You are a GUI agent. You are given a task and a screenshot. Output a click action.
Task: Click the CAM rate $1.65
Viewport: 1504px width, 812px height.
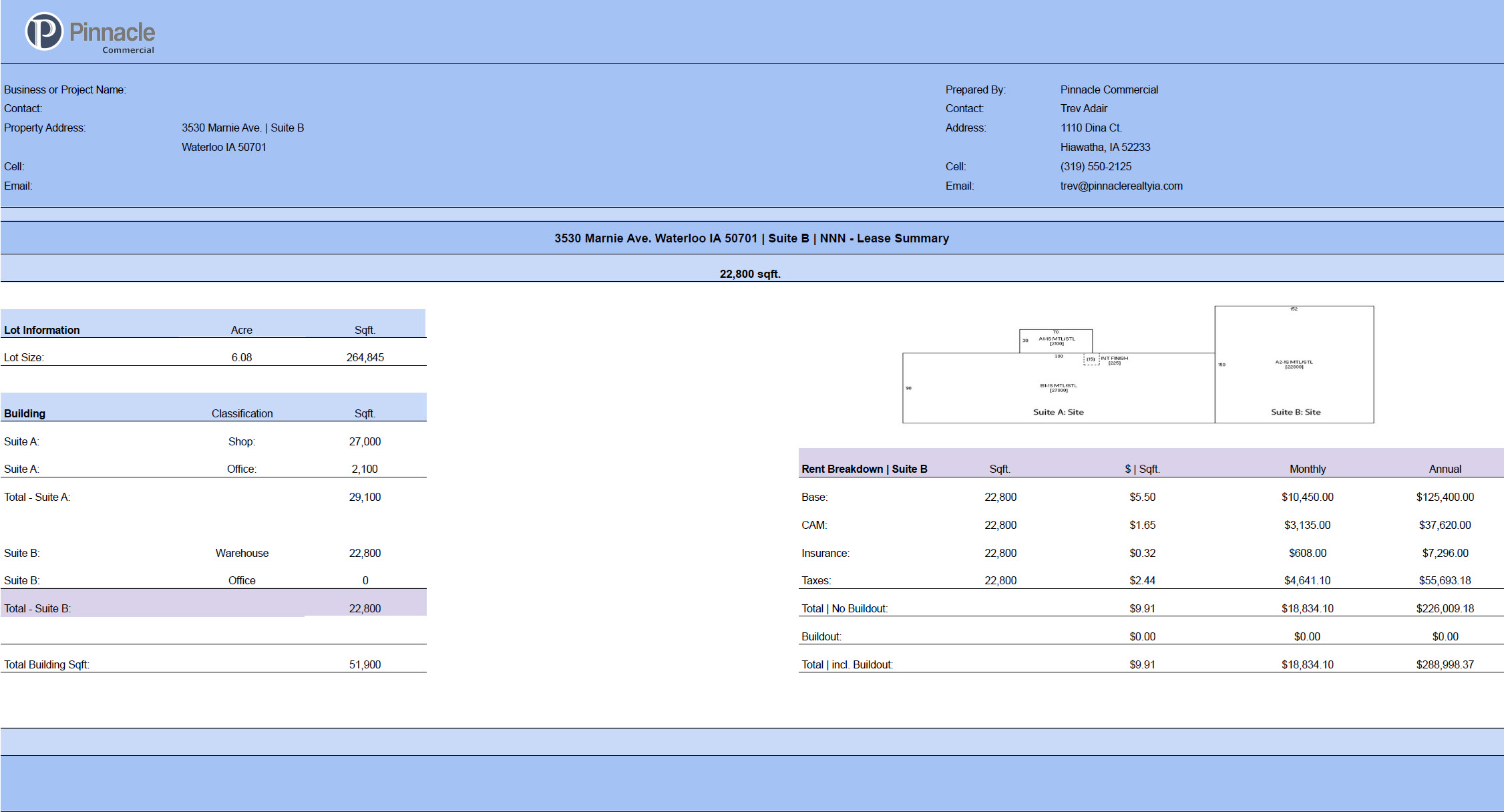tap(1143, 525)
